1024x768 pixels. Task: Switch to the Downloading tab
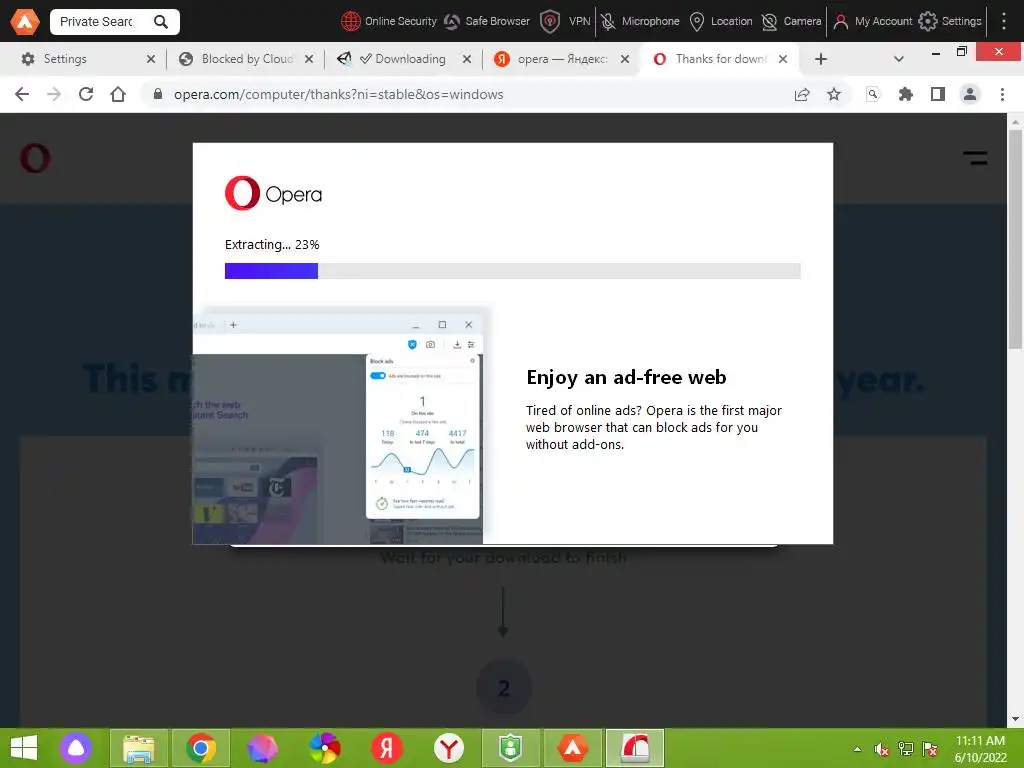tap(403, 59)
